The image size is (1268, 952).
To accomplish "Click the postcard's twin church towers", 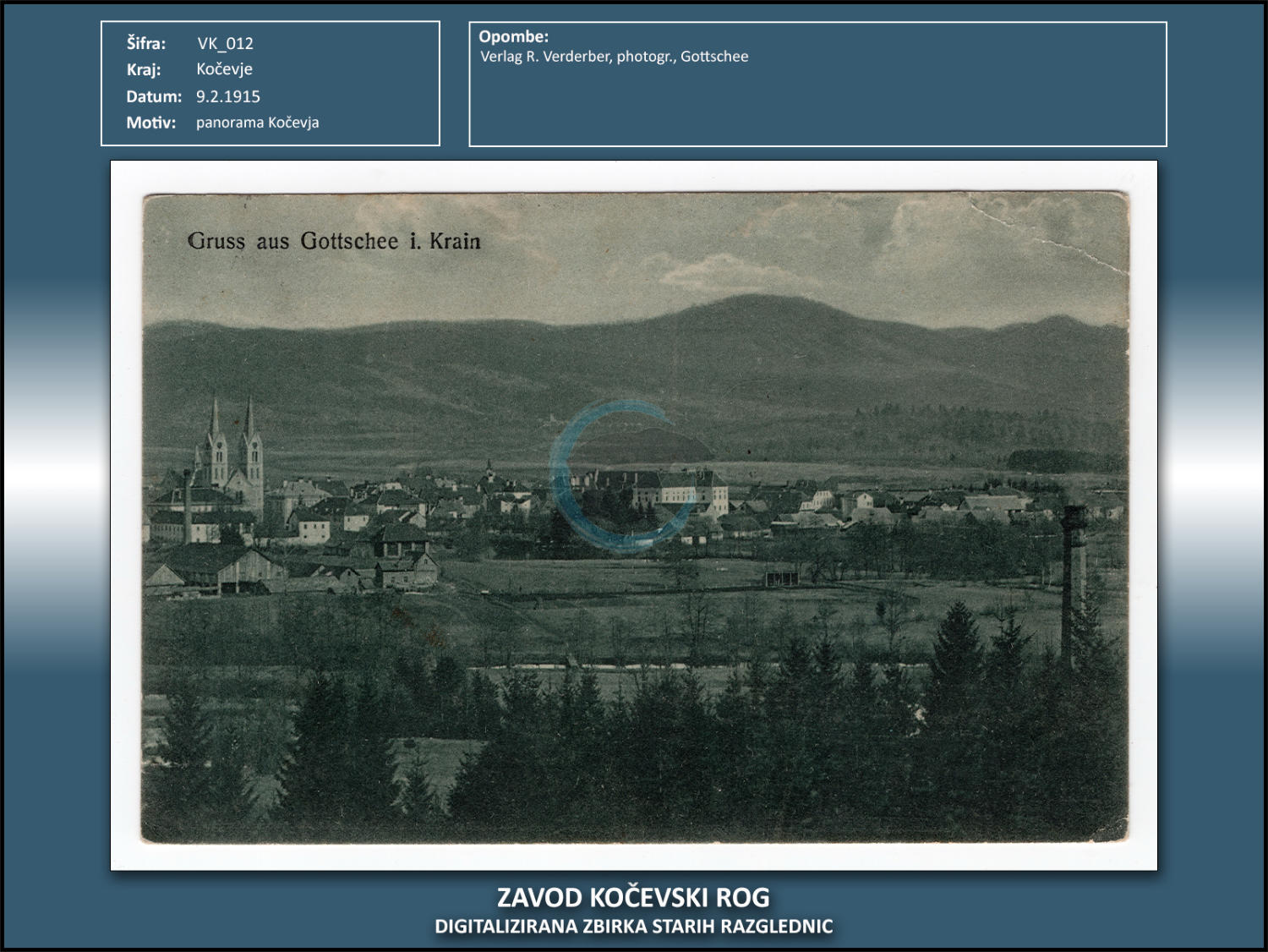I will 233,448.
